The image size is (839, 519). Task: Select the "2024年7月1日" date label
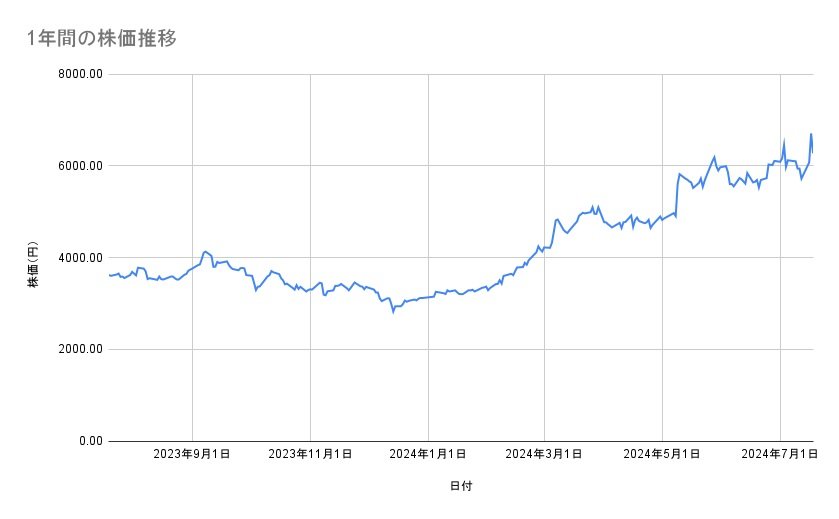780,454
